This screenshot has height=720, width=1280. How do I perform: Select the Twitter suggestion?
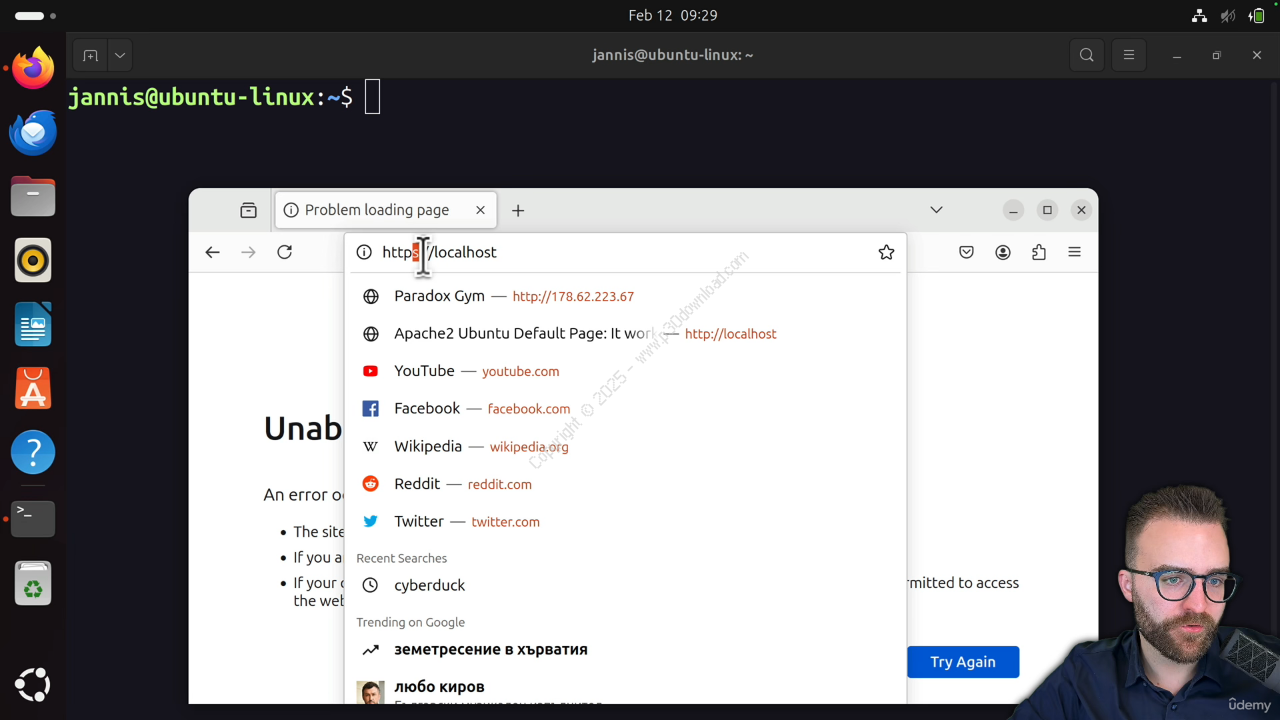625,522
